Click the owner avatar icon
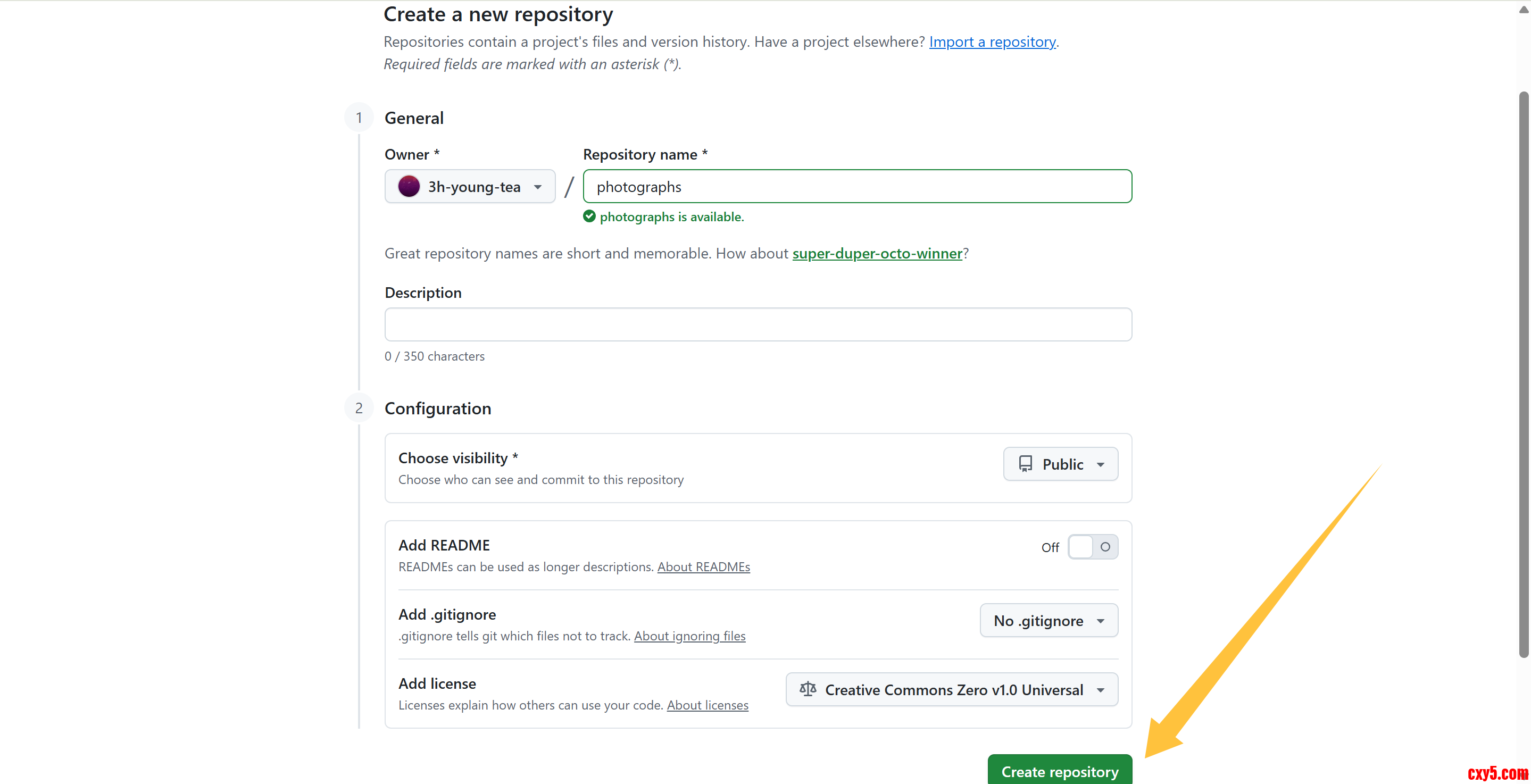This screenshot has width=1531, height=784. pyautogui.click(x=409, y=187)
